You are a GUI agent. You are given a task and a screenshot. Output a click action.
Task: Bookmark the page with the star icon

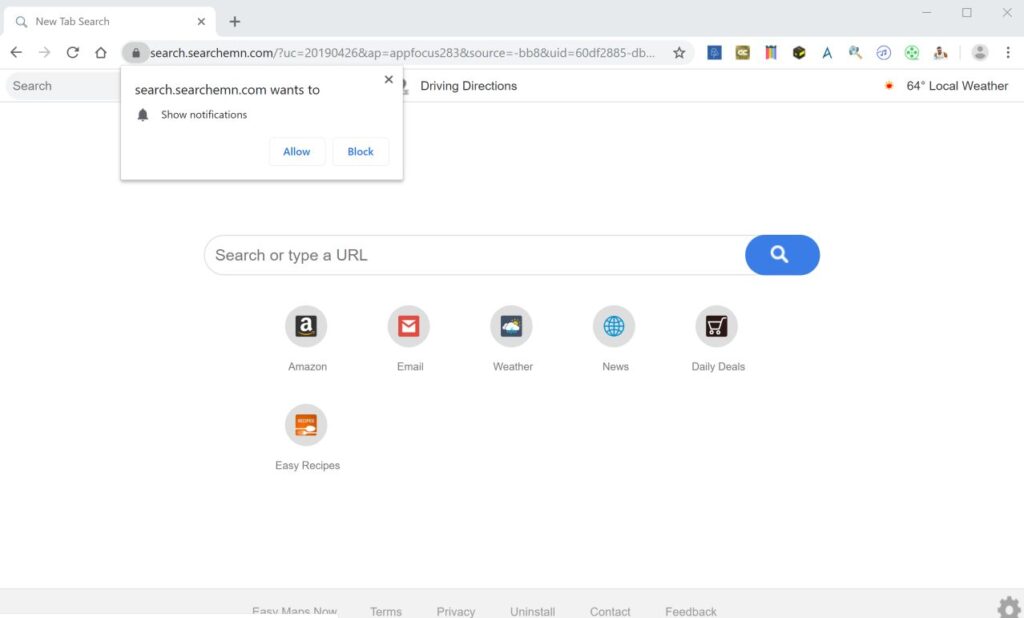coord(679,51)
